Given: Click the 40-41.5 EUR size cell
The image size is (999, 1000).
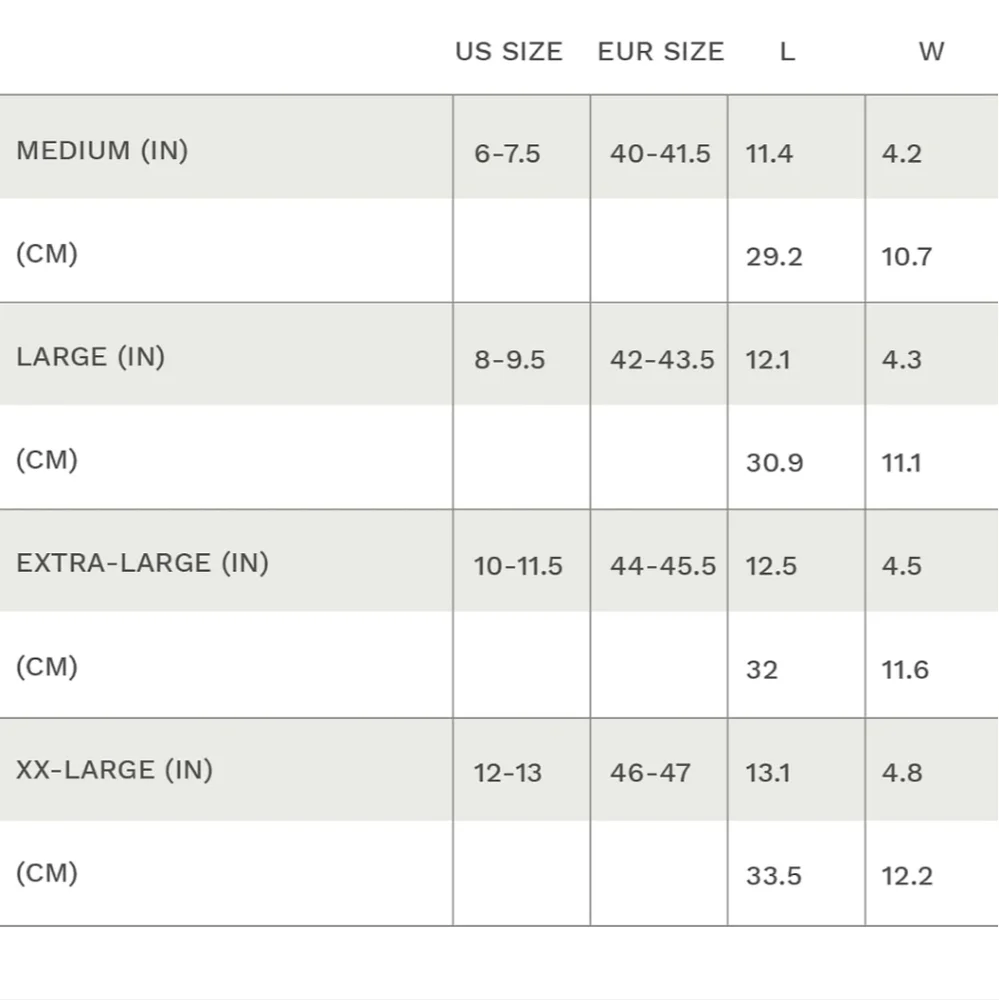Looking at the screenshot, I should [660, 154].
